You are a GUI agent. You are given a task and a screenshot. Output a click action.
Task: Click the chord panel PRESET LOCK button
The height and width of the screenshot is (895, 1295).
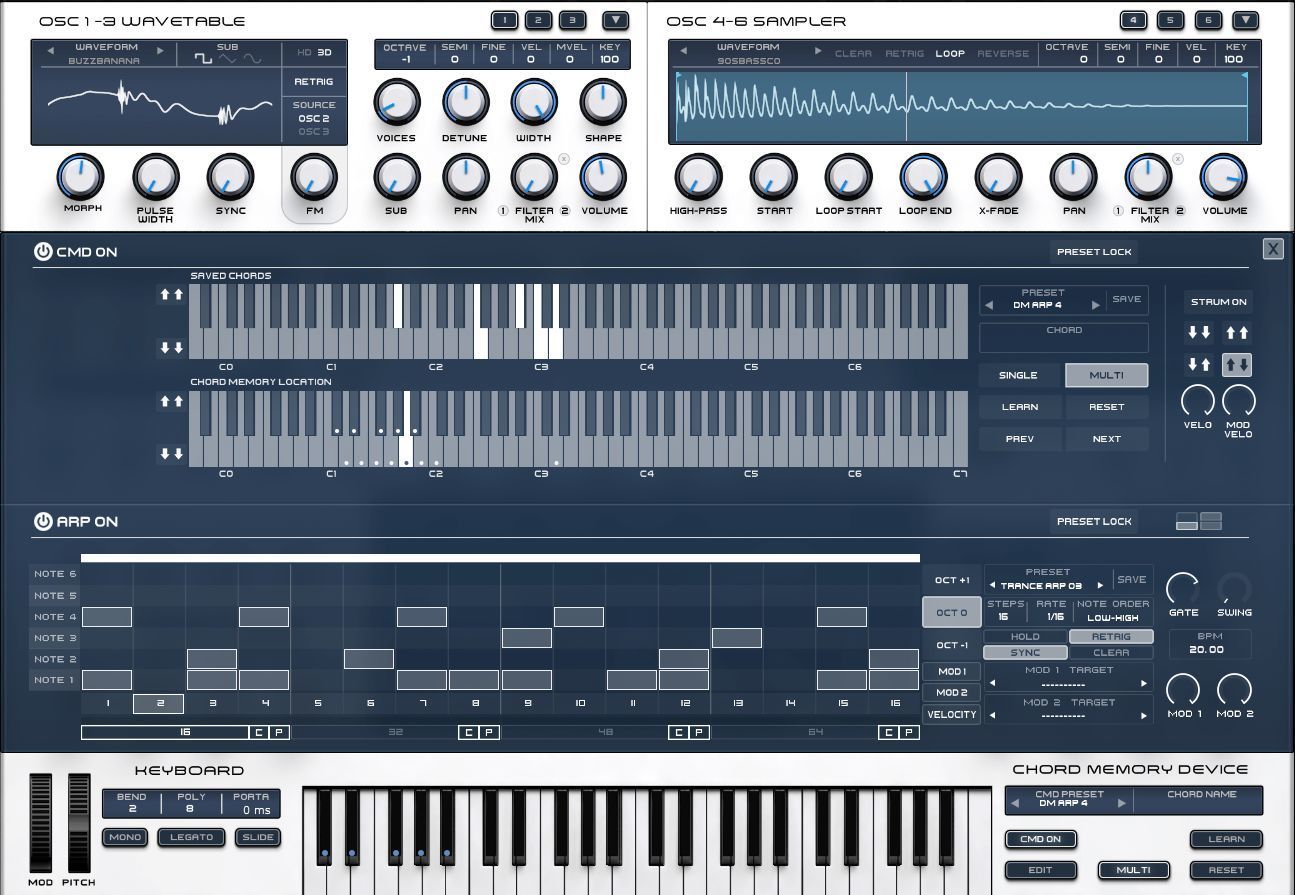pyautogui.click(x=1094, y=252)
